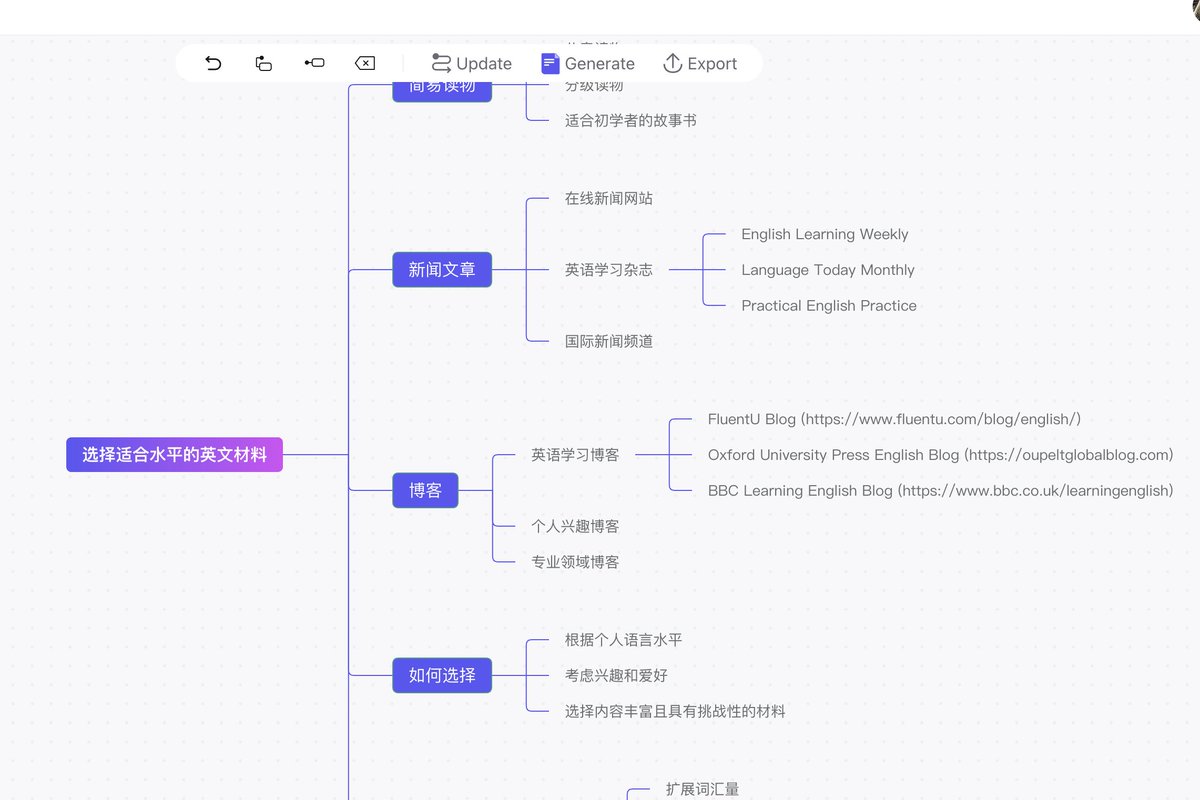Viewport: 1200px width, 800px height.
Task: Click the 个人兴趣博客 topic
Action: 575,526
